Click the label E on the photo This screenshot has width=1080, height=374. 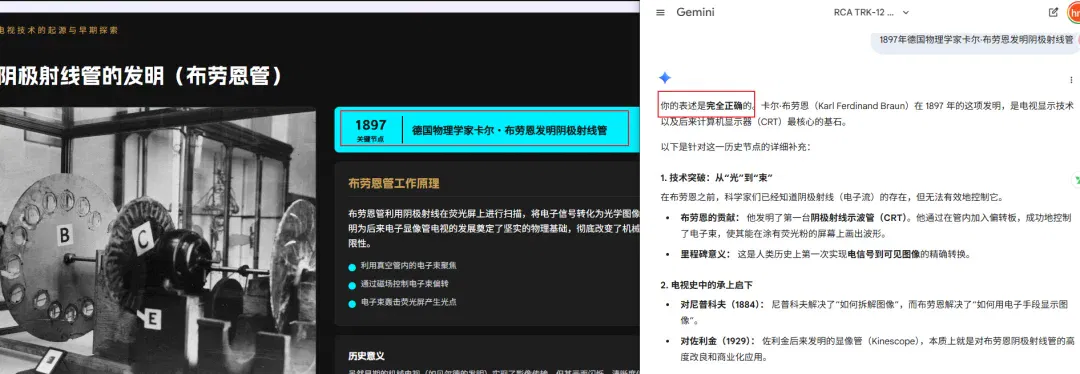152,319
